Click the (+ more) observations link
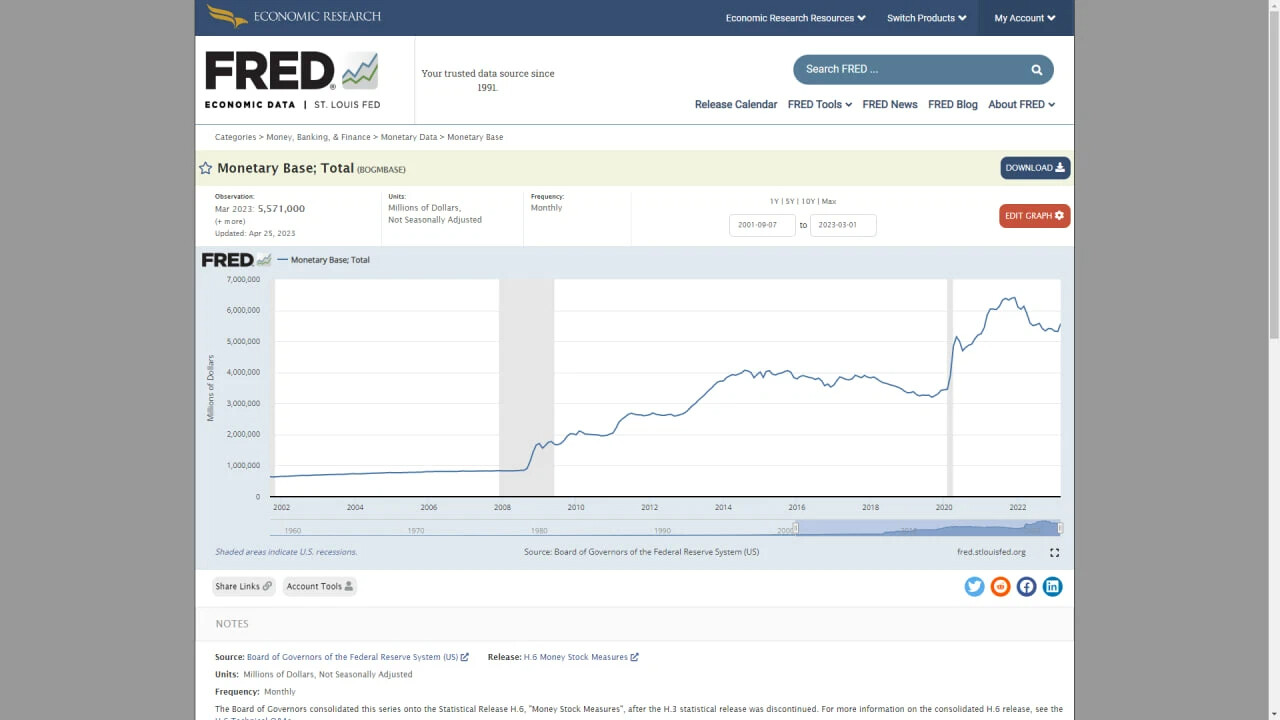 [231, 221]
